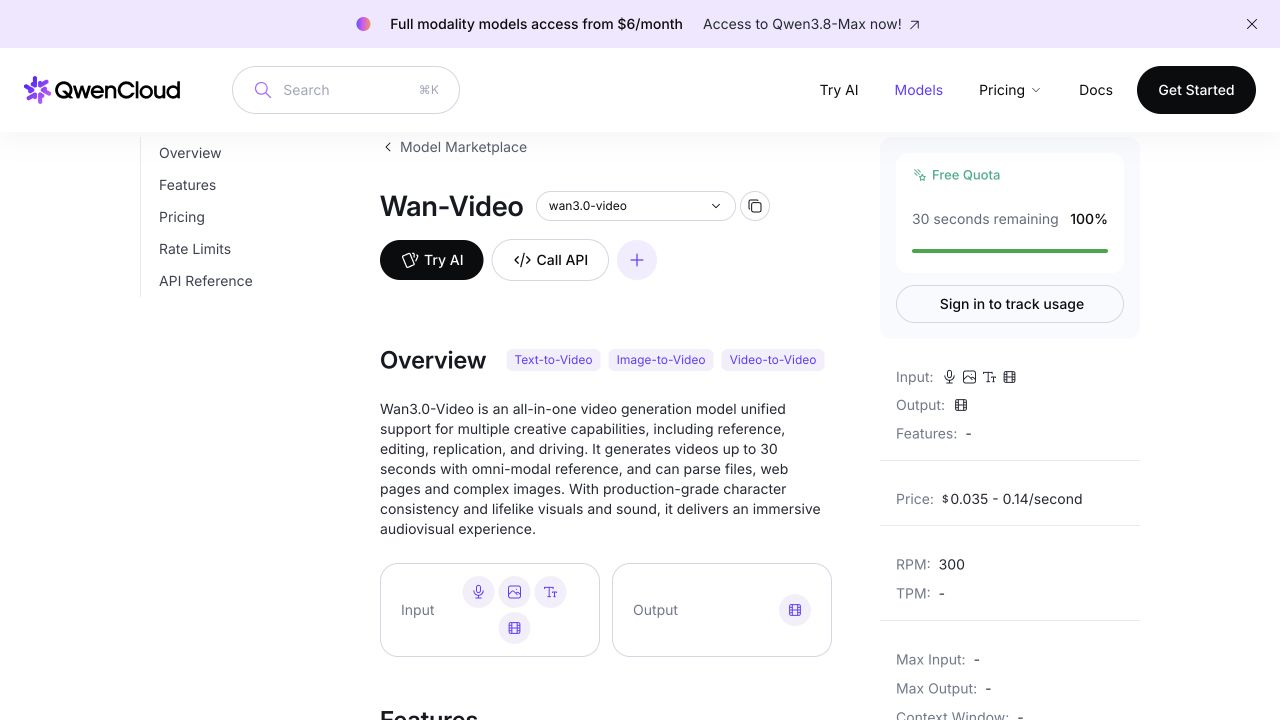The width and height of the screenshot is (1280, 720).
Task: Jump to Pricing in side navigation
Action: 182,217
